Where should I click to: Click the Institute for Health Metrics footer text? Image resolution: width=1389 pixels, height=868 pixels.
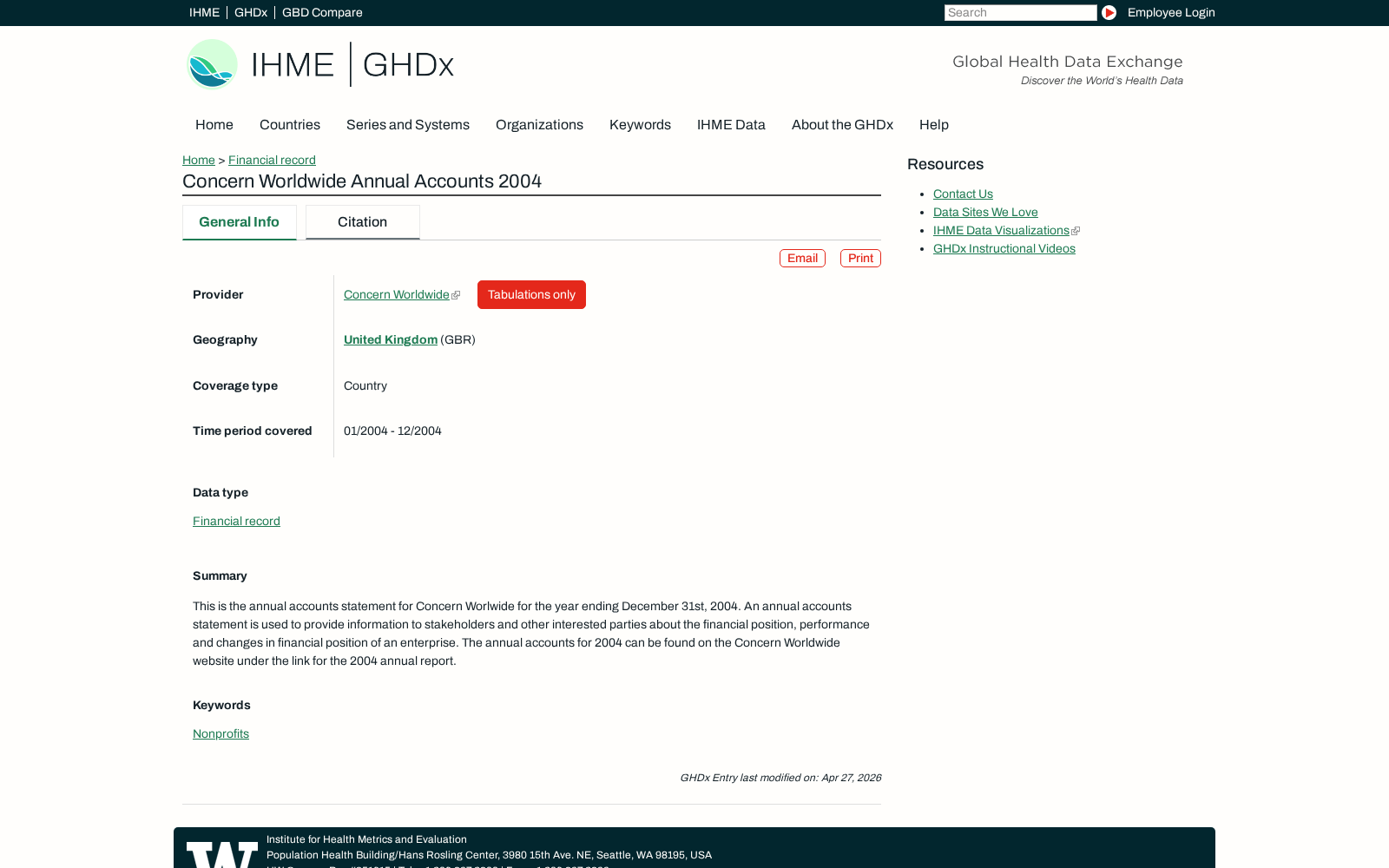point(366,839)
